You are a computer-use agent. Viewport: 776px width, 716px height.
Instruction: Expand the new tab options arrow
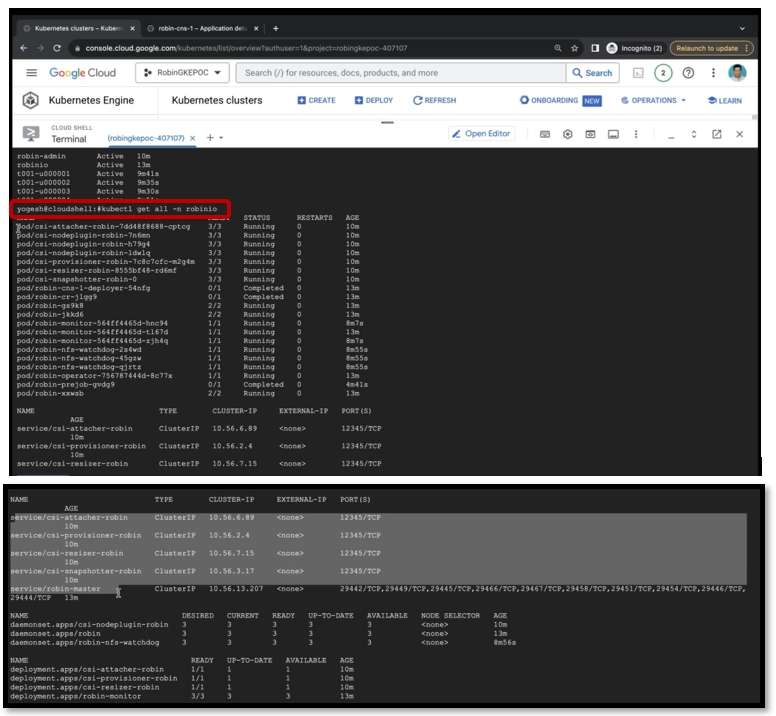221,138
